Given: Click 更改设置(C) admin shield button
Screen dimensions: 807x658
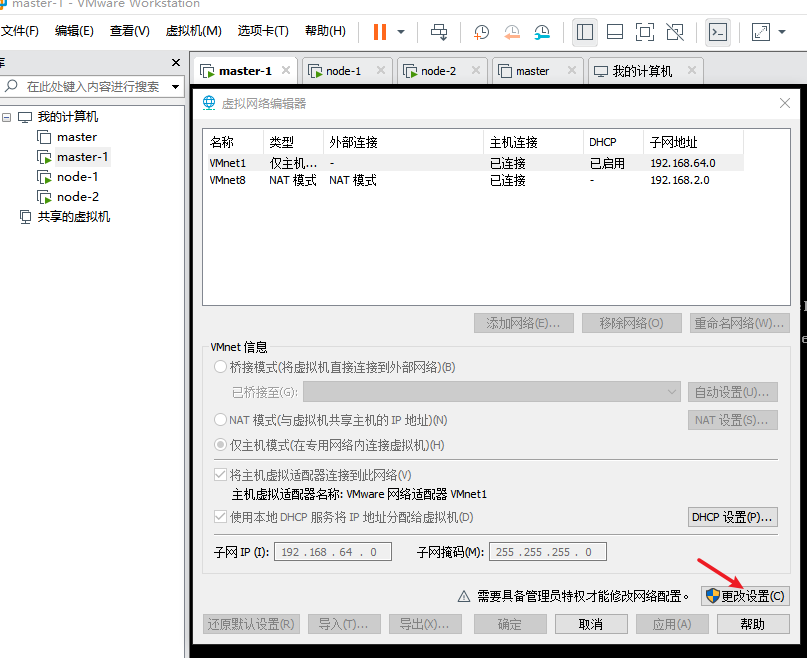Looking at the screenshot, I should (x=745, y=596).
